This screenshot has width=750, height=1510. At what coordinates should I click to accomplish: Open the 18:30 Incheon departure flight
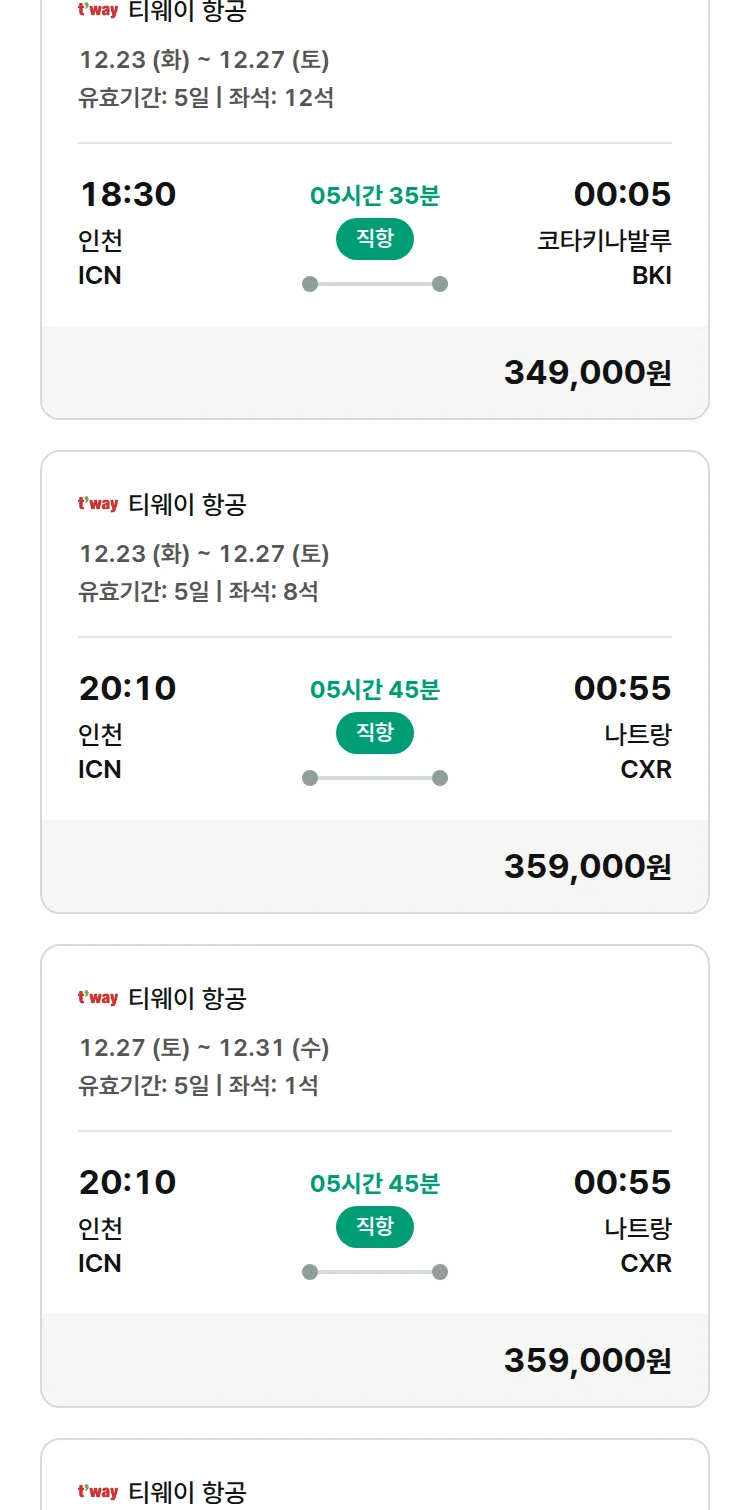tap(127, 194)
